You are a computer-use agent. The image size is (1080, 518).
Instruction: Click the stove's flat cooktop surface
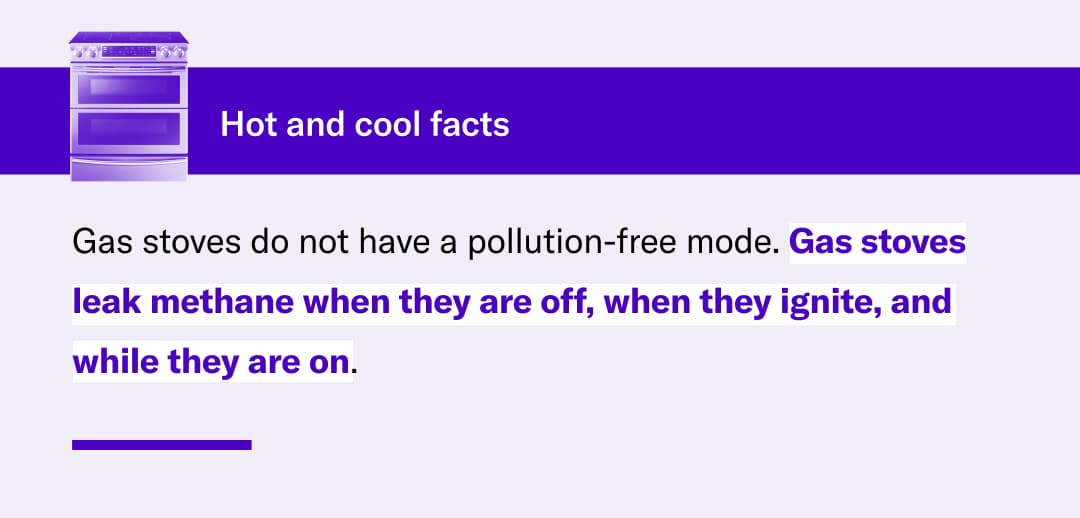point(128,37)
